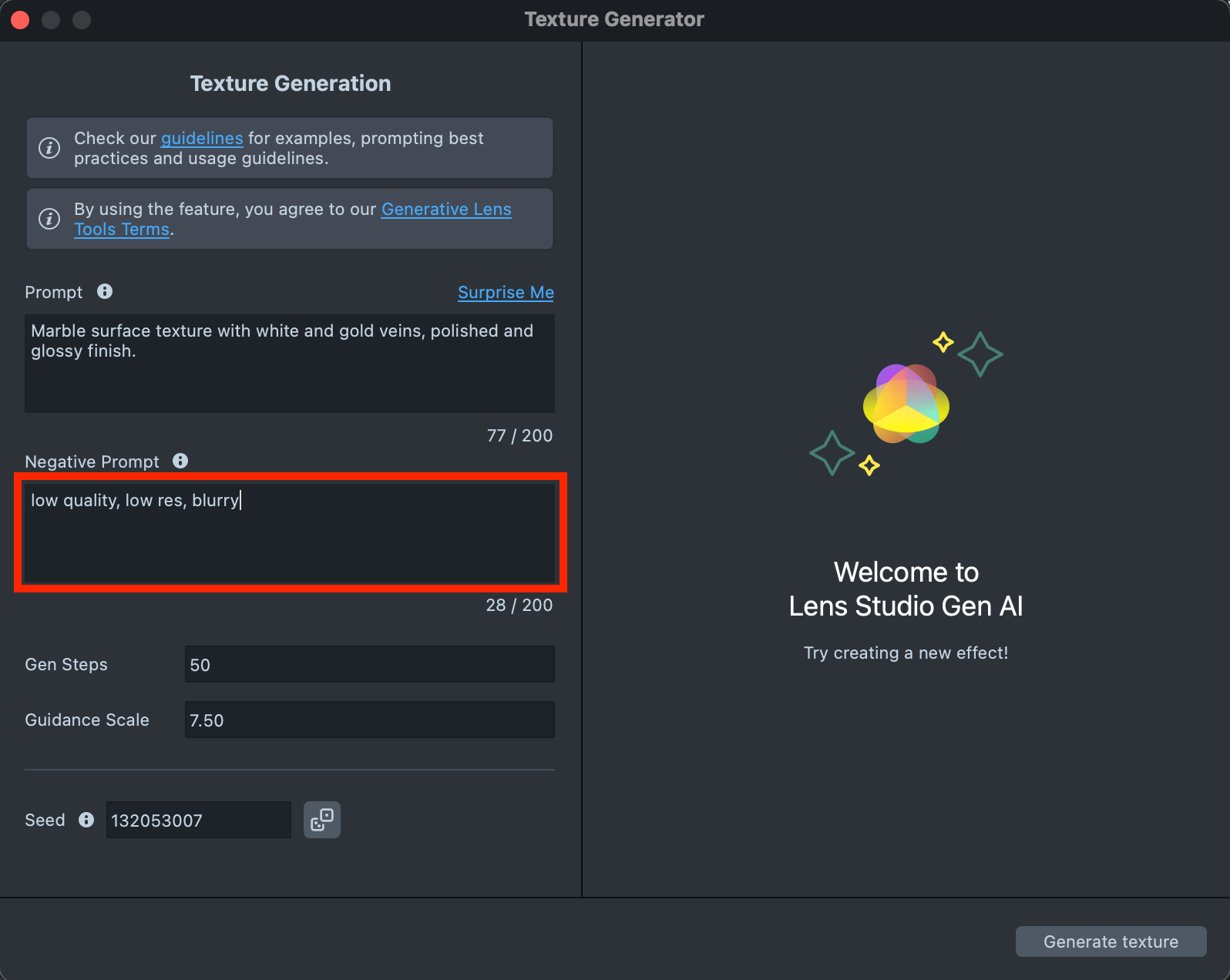Click the info icon next to Seed

click(x=86, y=820)
